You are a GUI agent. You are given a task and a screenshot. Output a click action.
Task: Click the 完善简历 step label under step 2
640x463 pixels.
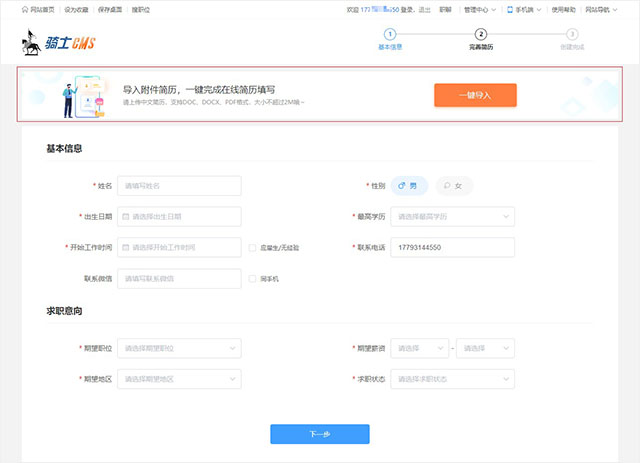[x=481, y=47]
